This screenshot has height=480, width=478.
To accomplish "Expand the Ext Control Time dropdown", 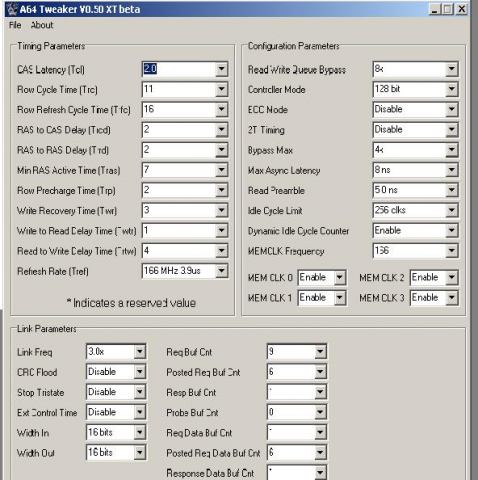I will pyautogui.click(x=139, y=412).
